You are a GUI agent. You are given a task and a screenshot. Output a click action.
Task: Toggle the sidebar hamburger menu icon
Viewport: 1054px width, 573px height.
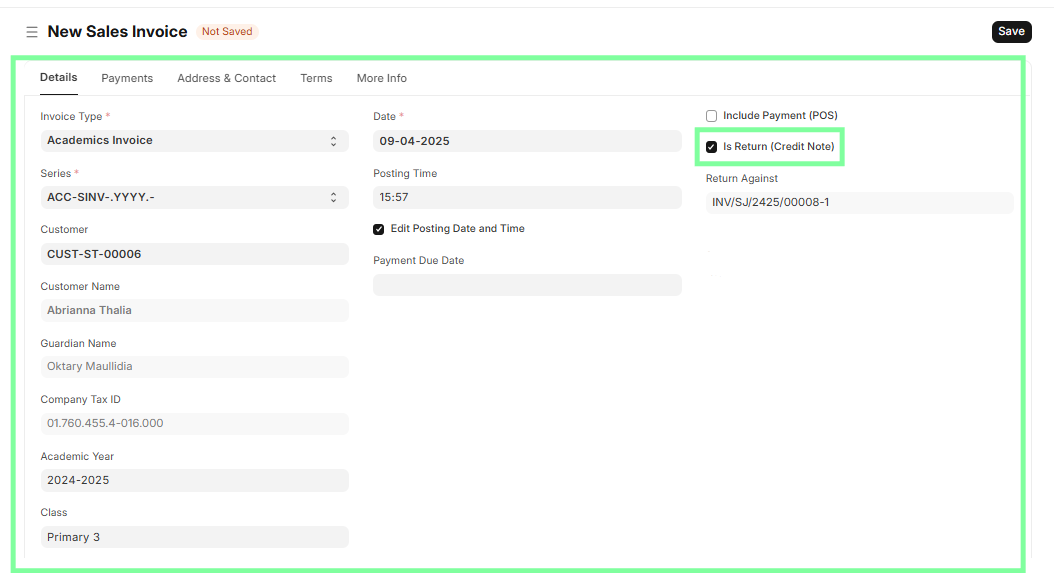[x=32, y=32]
